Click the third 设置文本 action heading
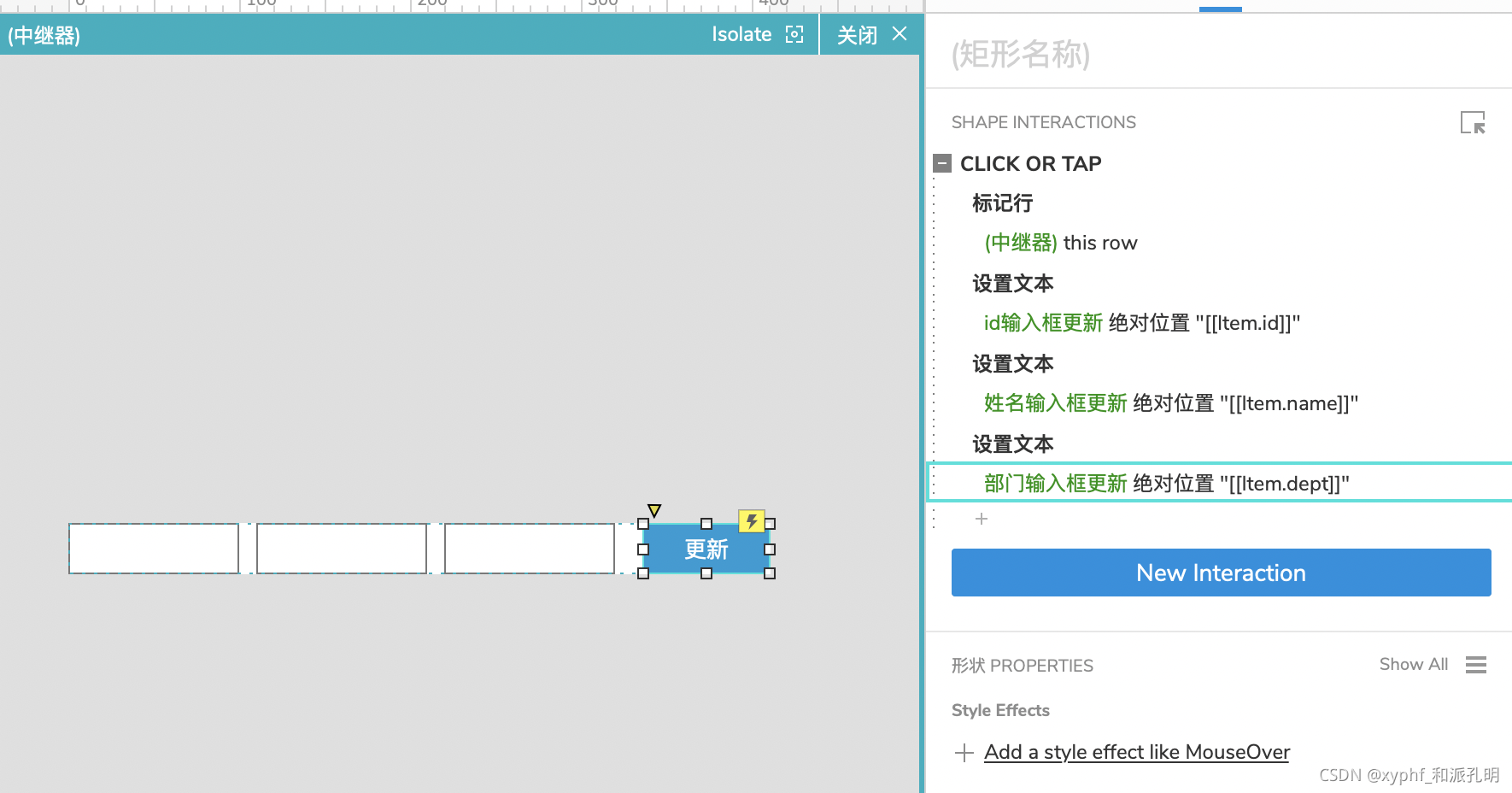The image size is (1512, 793). click(x=1013, y=444)
